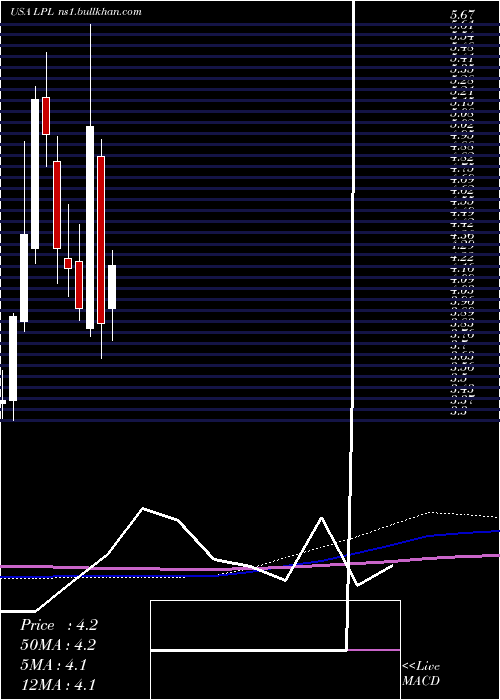Click the '<<Live MACD' label

(x=421, y=674)
